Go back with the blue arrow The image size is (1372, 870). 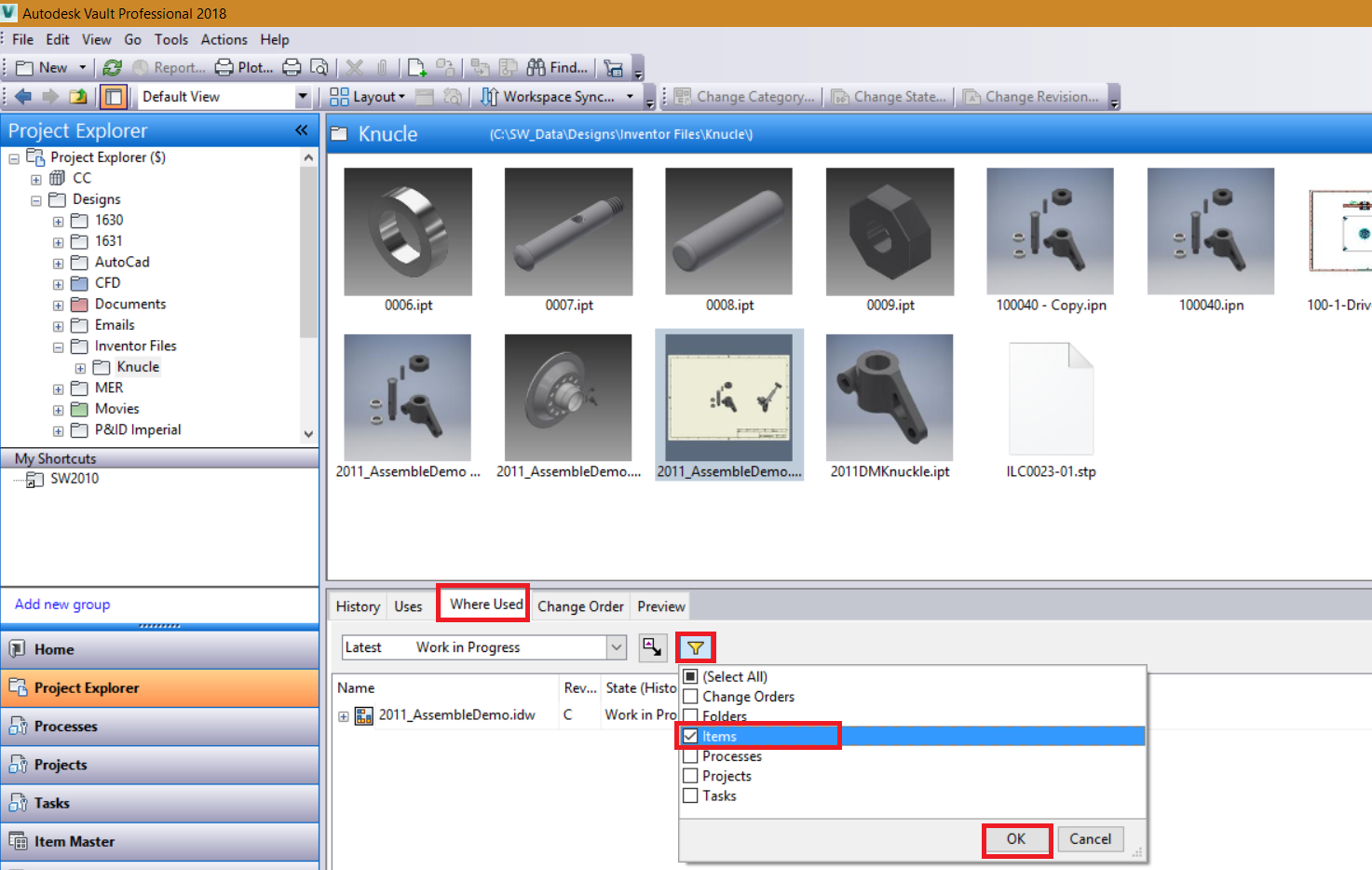pyautogui.click(x=23, y=96)
